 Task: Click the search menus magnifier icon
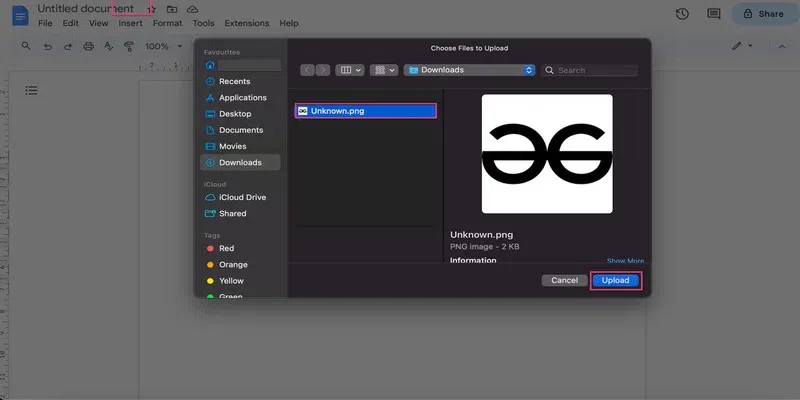click(26, 46)
